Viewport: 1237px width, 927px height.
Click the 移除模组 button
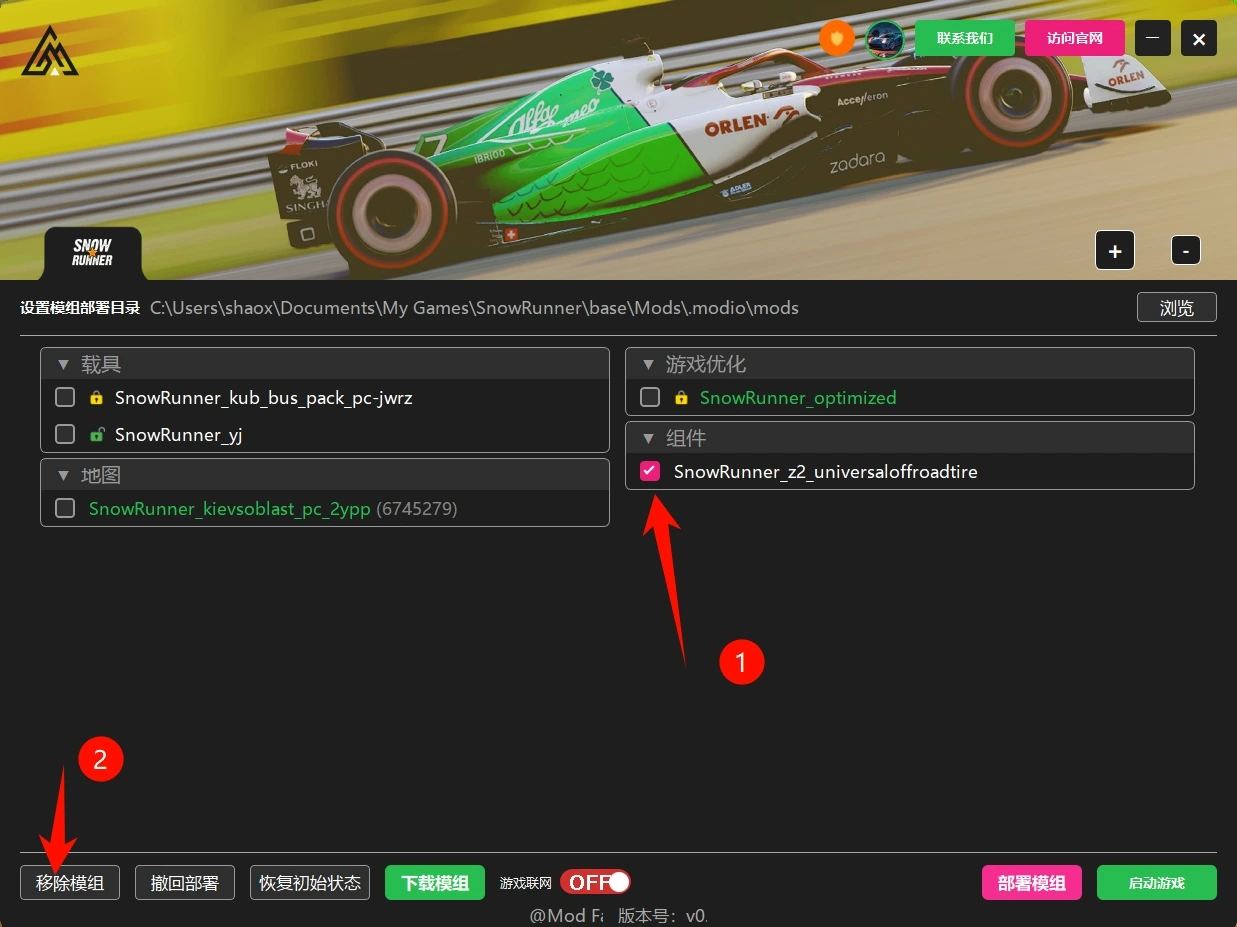[x=70, y=883]
